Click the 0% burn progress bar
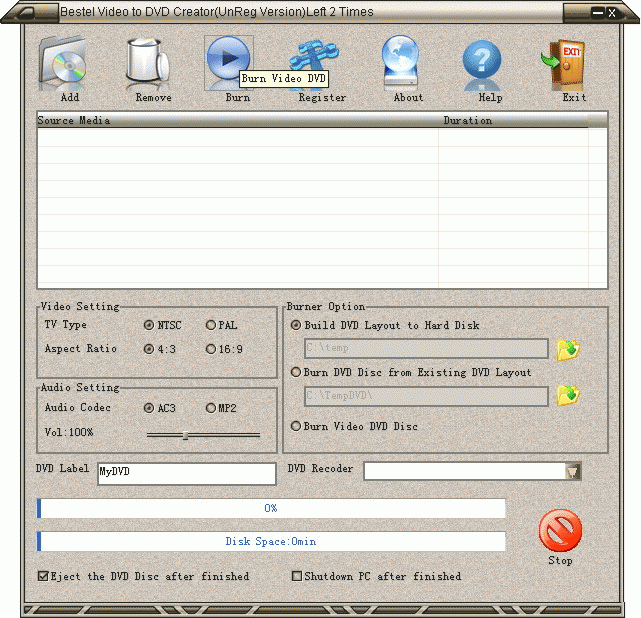The image size is (641, 618). pyautogui.click(x=271, y=508)
